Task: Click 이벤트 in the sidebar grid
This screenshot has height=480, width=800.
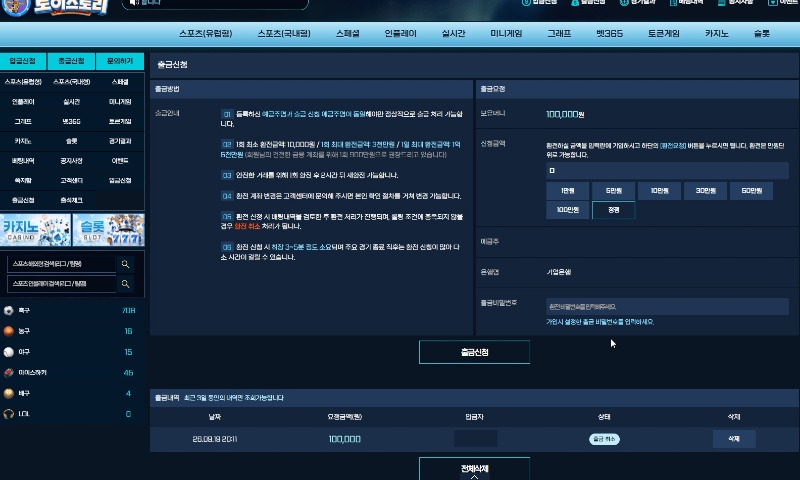Action: pyautogui.click(x=120, y=161)
